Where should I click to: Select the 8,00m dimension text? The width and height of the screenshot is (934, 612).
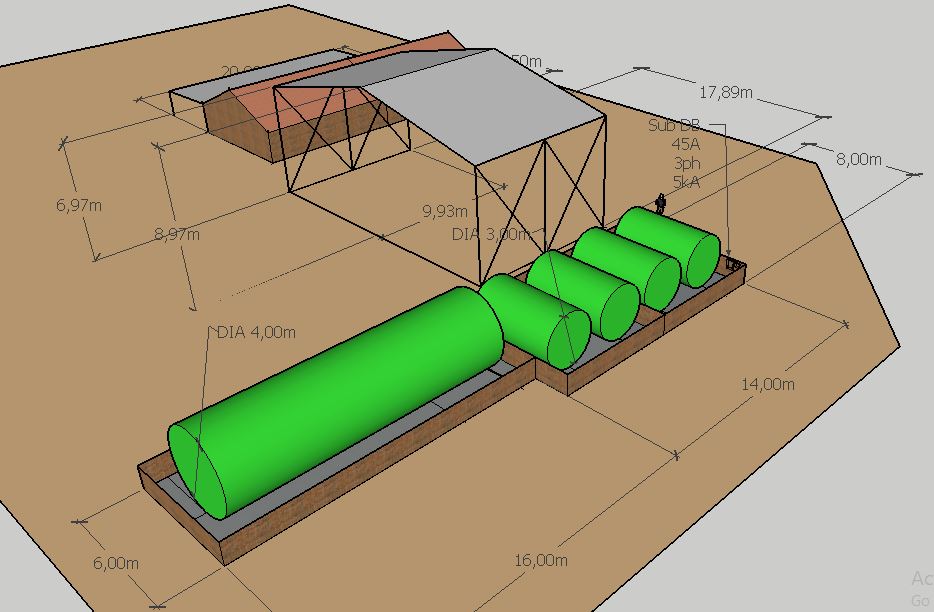coord(858,159)
